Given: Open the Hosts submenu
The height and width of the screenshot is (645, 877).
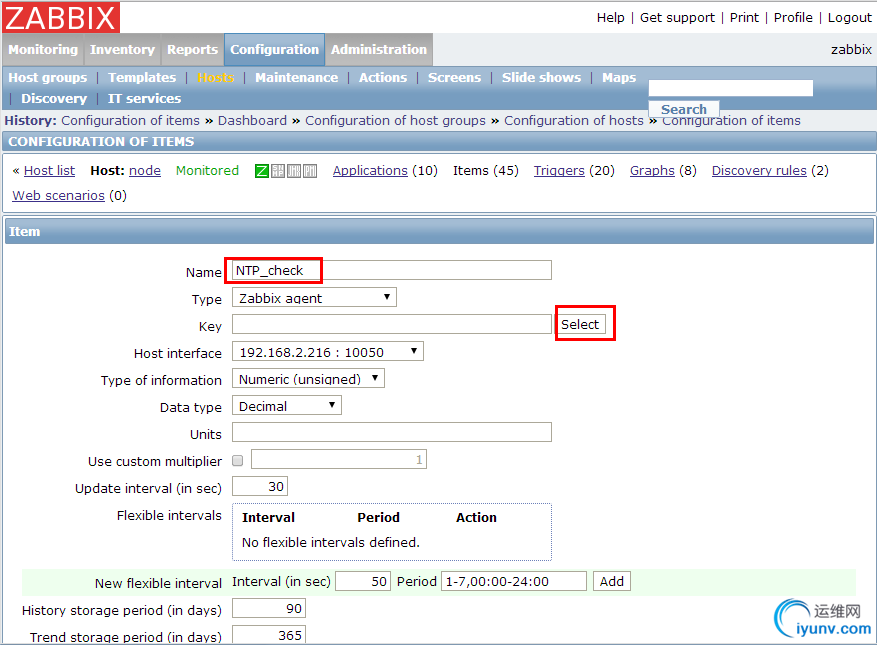Looking at the screenshot, I should click(x=215, y=78).
